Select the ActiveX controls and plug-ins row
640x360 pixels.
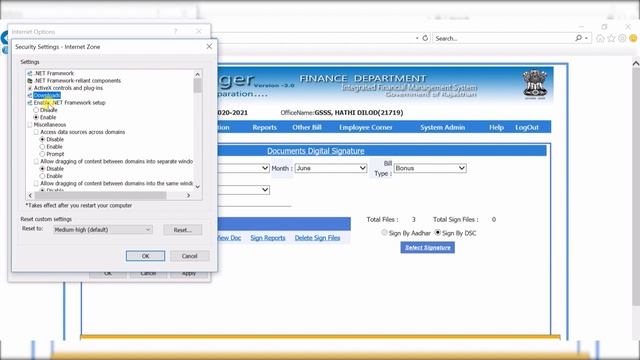(68, 88)
